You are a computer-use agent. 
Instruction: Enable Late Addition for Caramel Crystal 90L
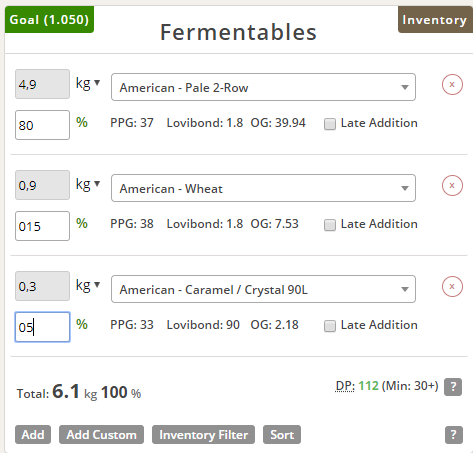(x=330, y=326)
